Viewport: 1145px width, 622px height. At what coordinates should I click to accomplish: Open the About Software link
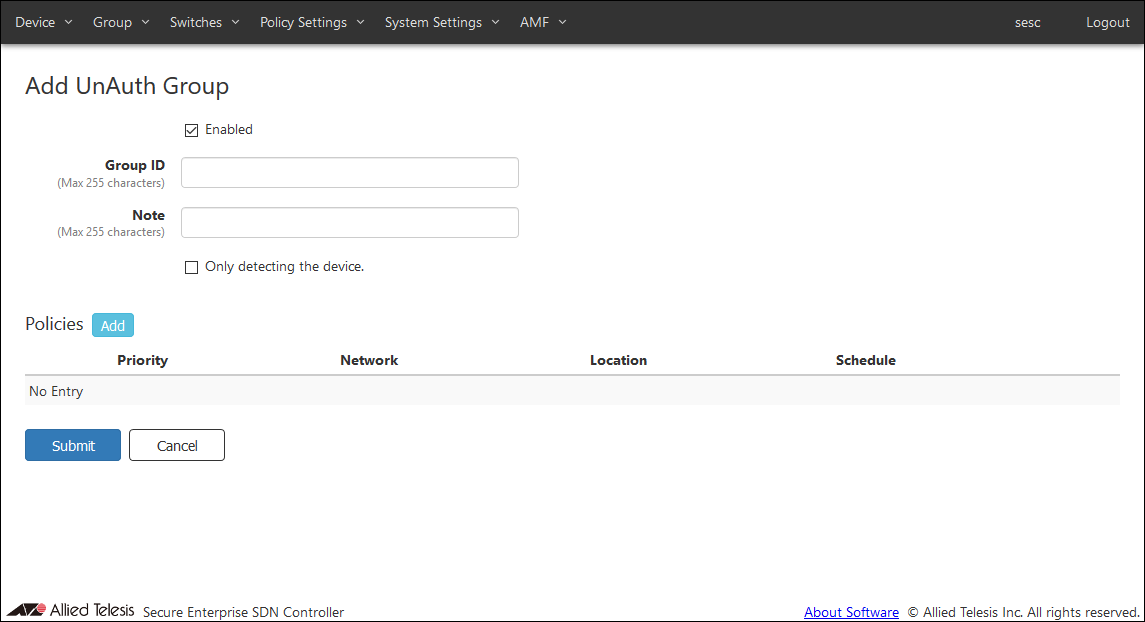851,612
